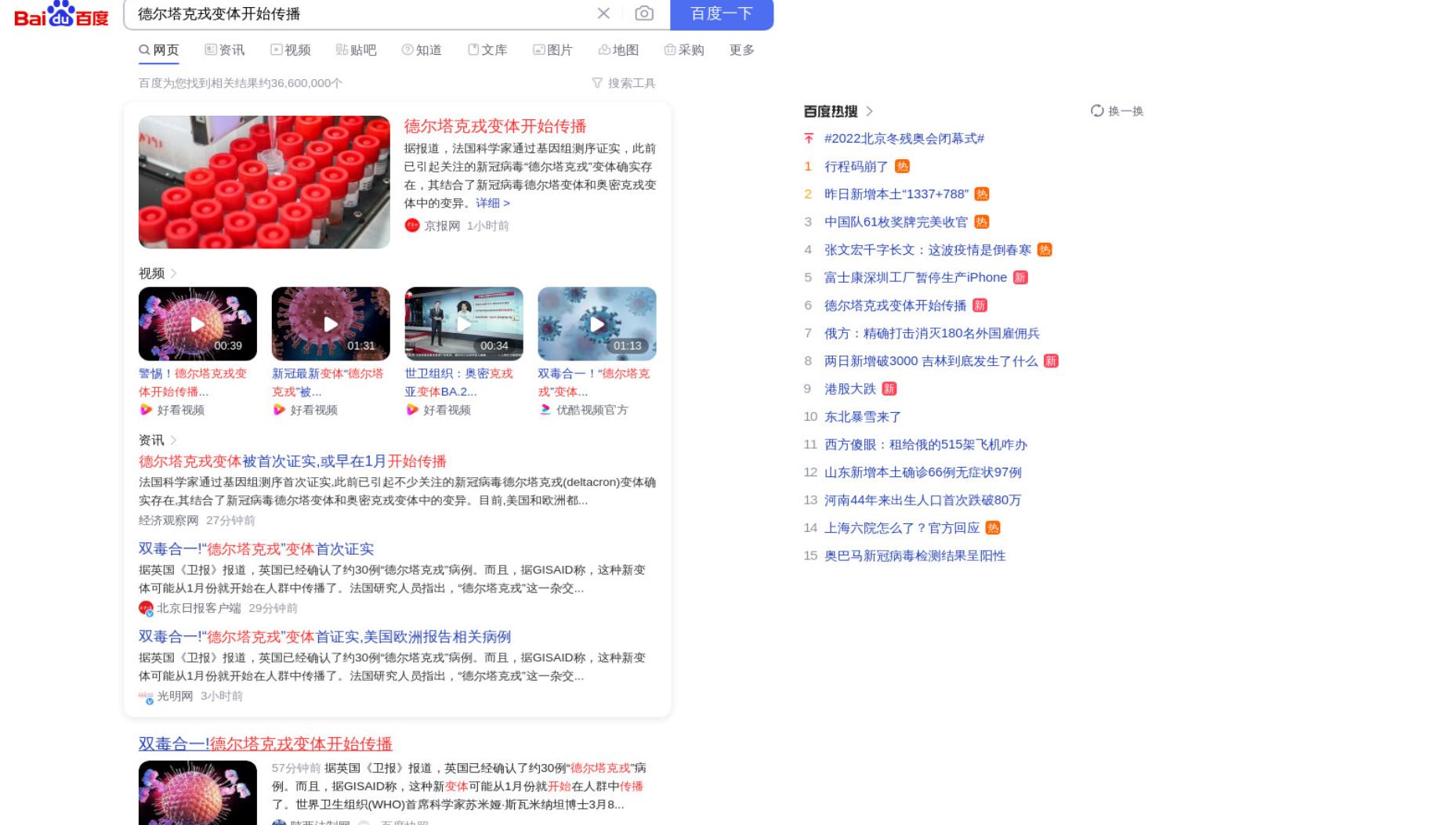Open 搜索工具 filter options

(624, 83)
